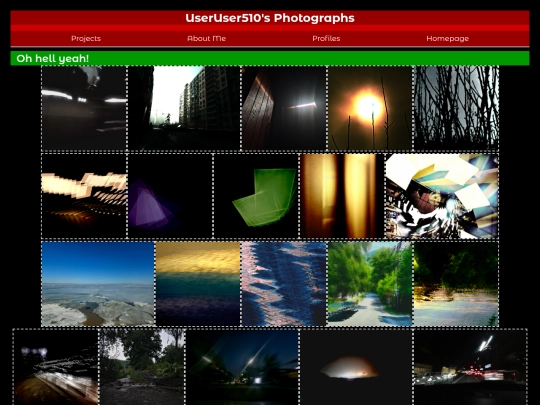
Task: Open the green translucent squares photo
Action: 256,196
